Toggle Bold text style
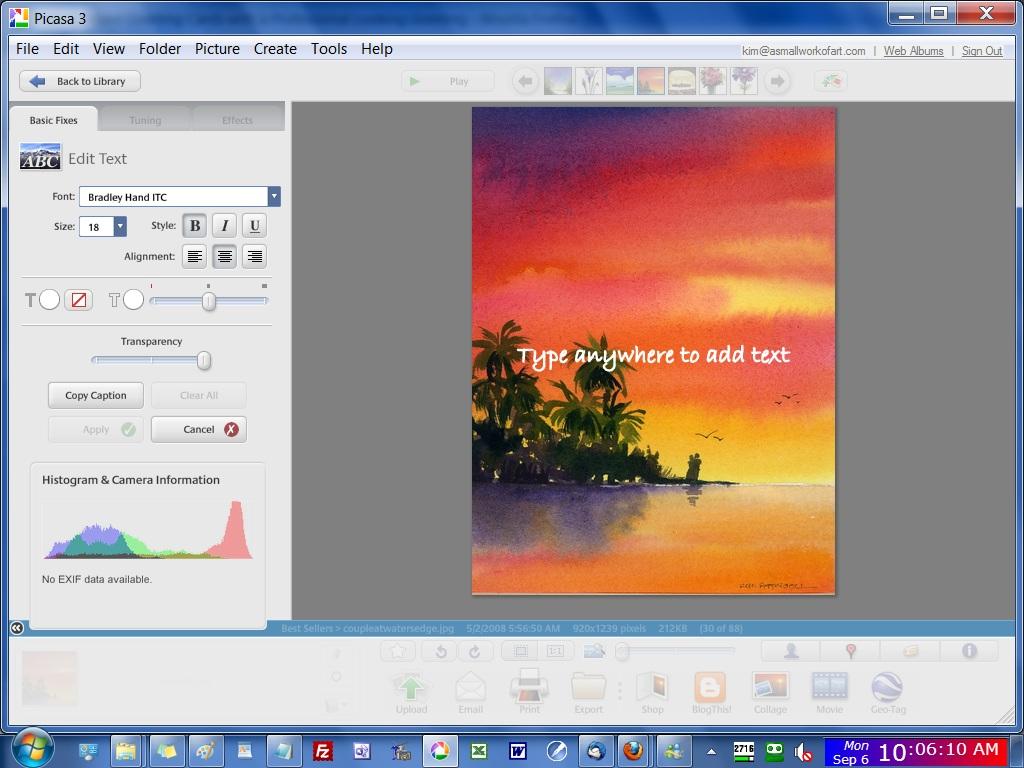This screenshot has height=768, width=1024. pos(195,226)
